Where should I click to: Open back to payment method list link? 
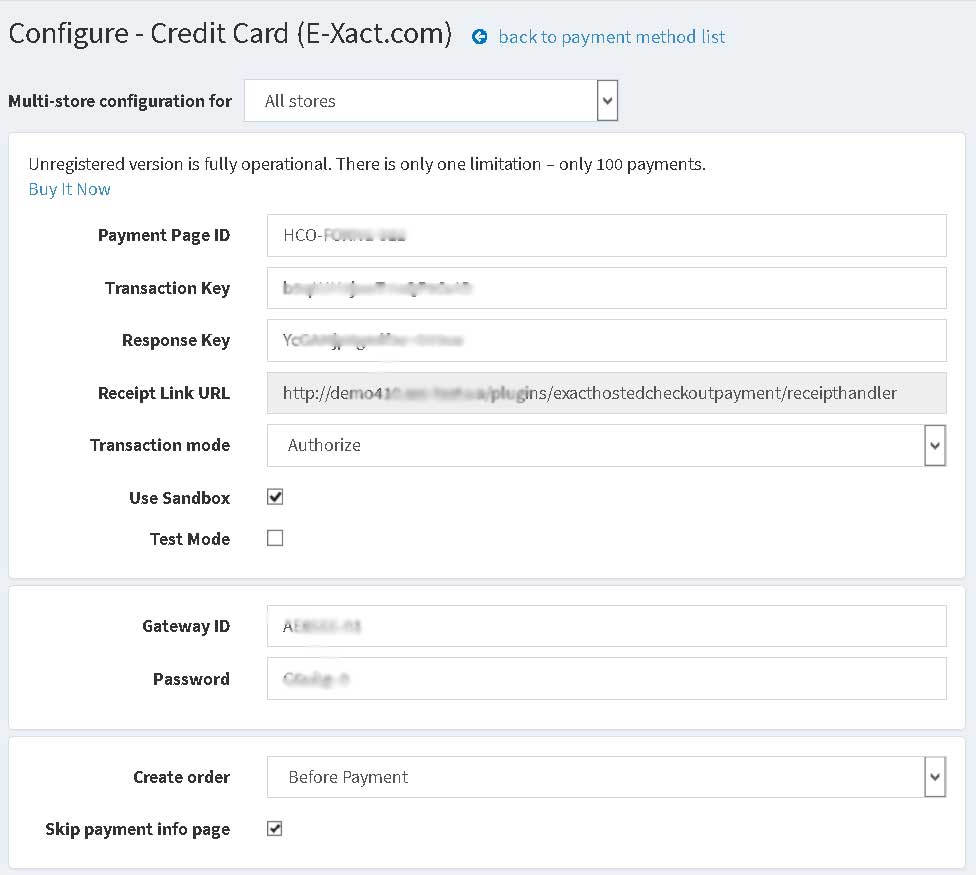pyautogui.click(x=611, y=37)
